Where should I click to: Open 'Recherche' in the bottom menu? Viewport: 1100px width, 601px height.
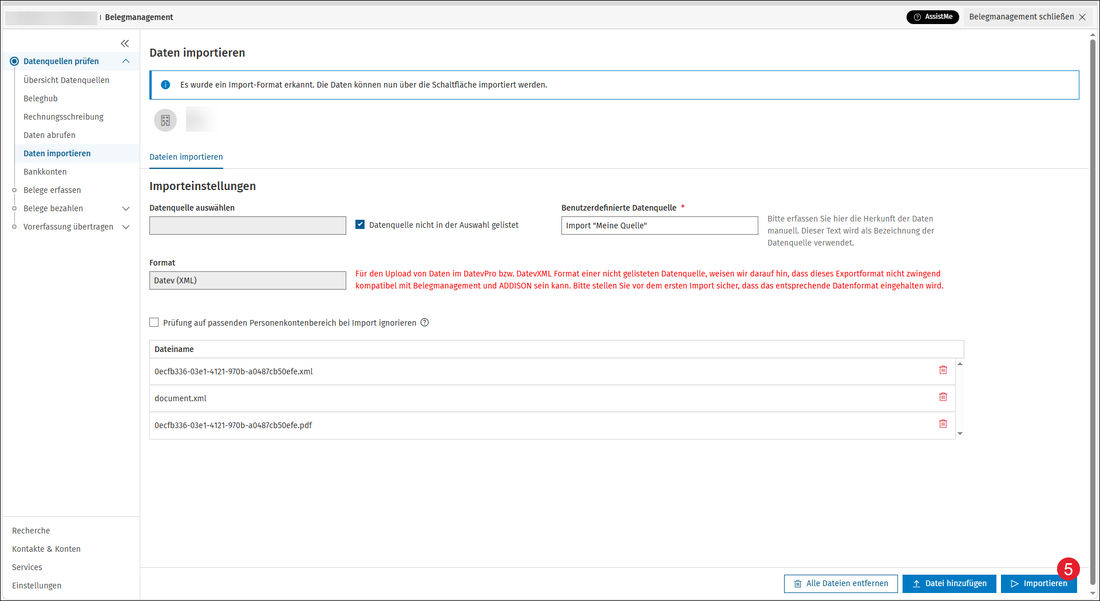point(31,530)
